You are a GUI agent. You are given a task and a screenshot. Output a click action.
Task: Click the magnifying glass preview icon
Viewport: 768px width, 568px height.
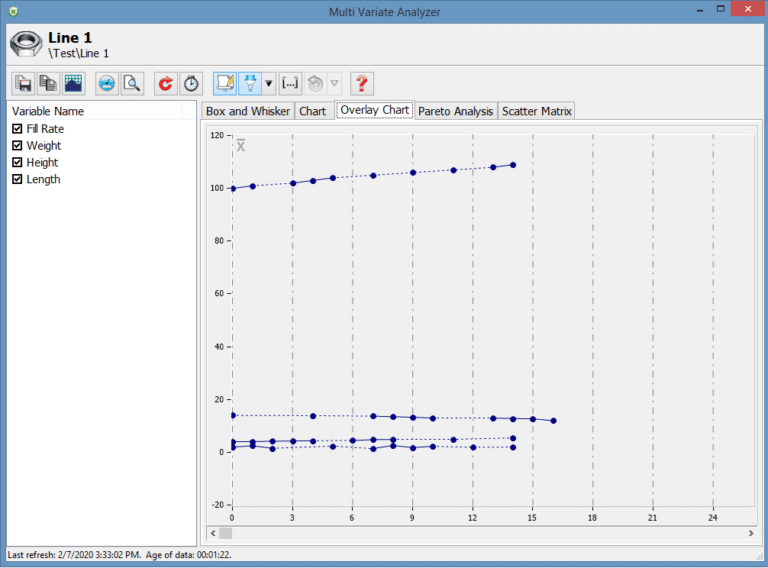tap(131, 83)
